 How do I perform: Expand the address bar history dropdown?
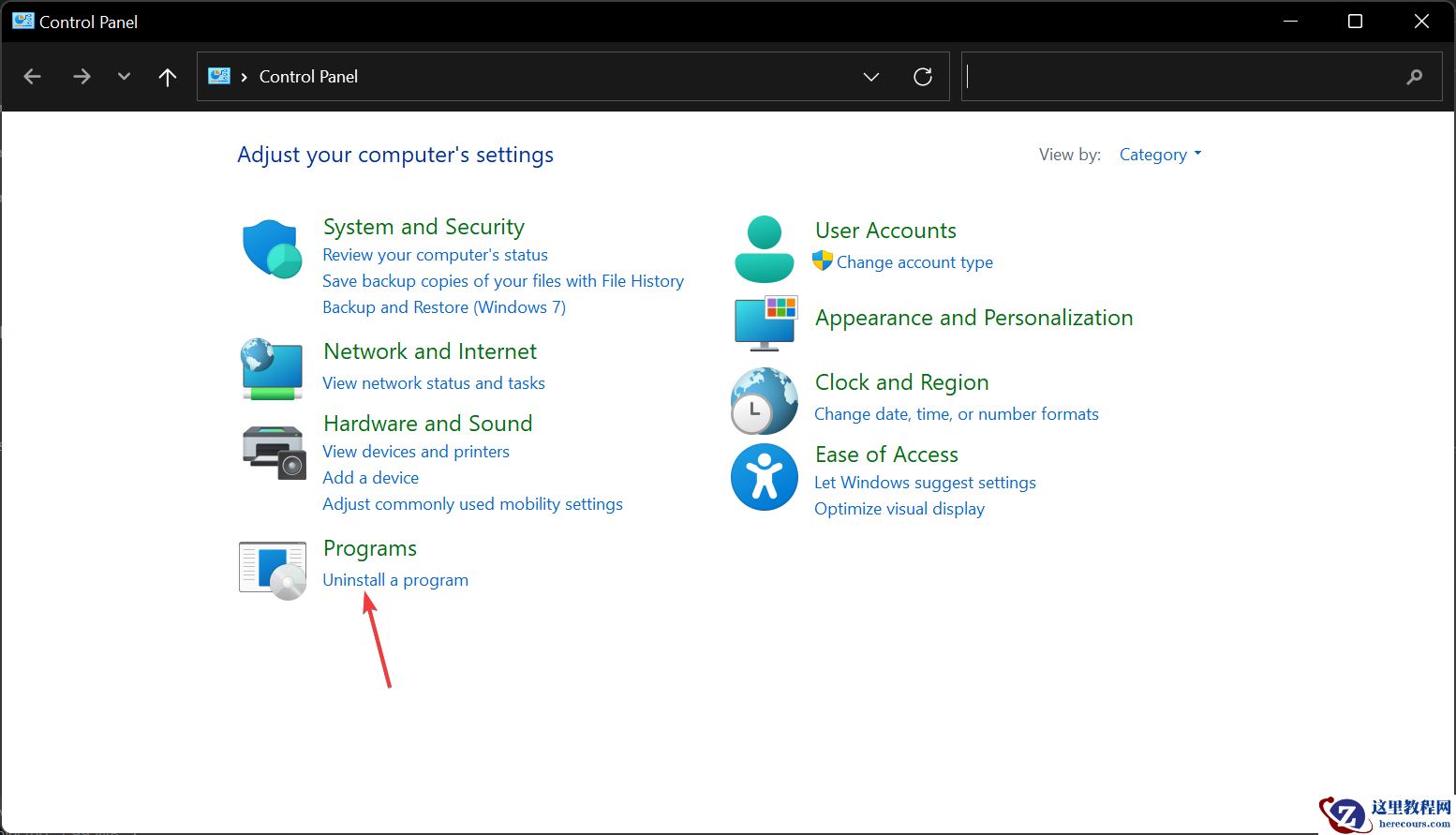(x=871, y=77)
